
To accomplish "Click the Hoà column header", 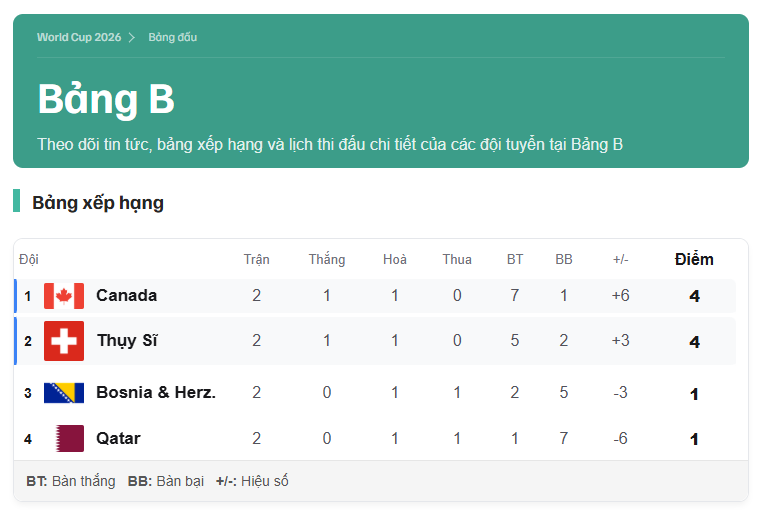I will [x=395, y=259].
